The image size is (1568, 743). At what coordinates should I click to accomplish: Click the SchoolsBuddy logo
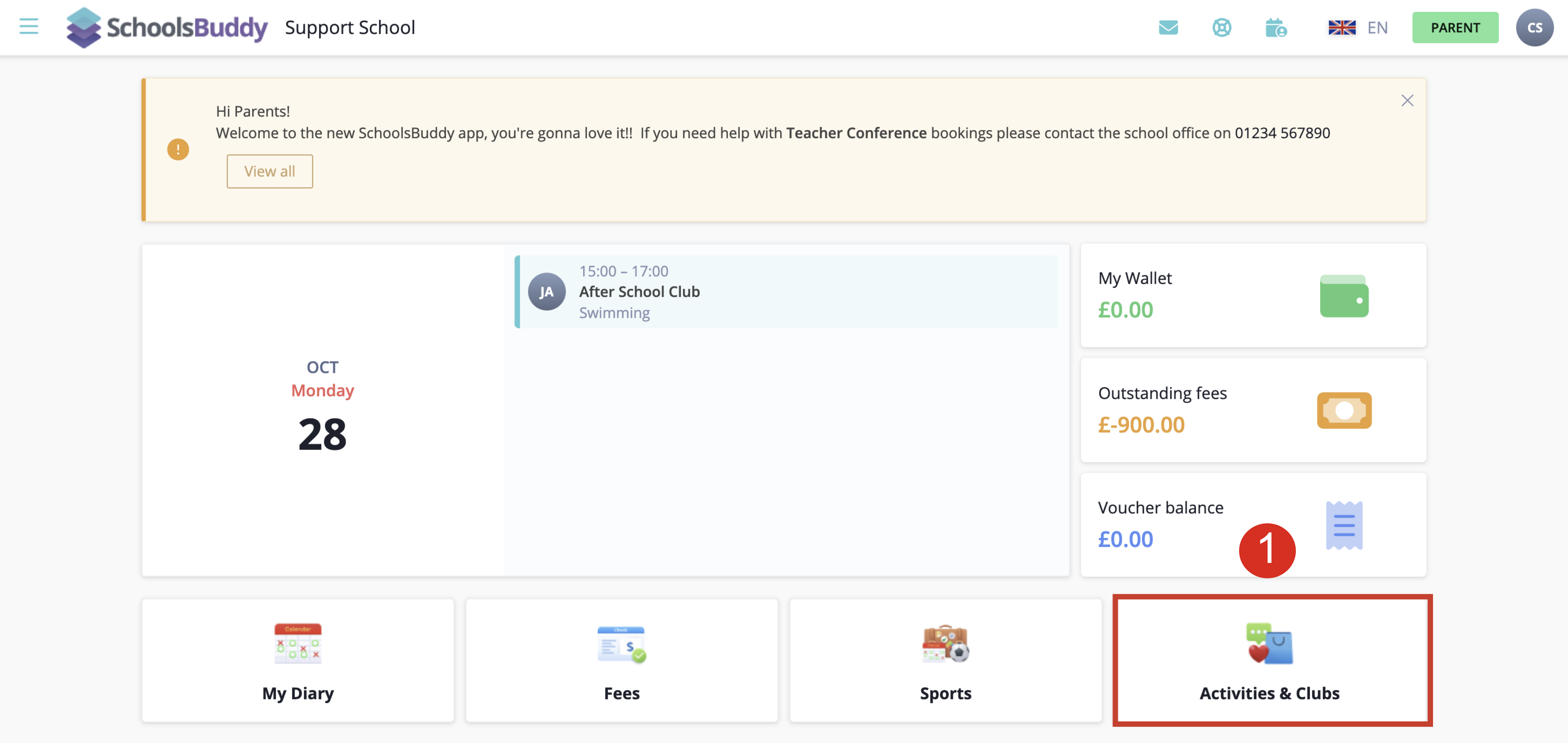coord(167,27)
